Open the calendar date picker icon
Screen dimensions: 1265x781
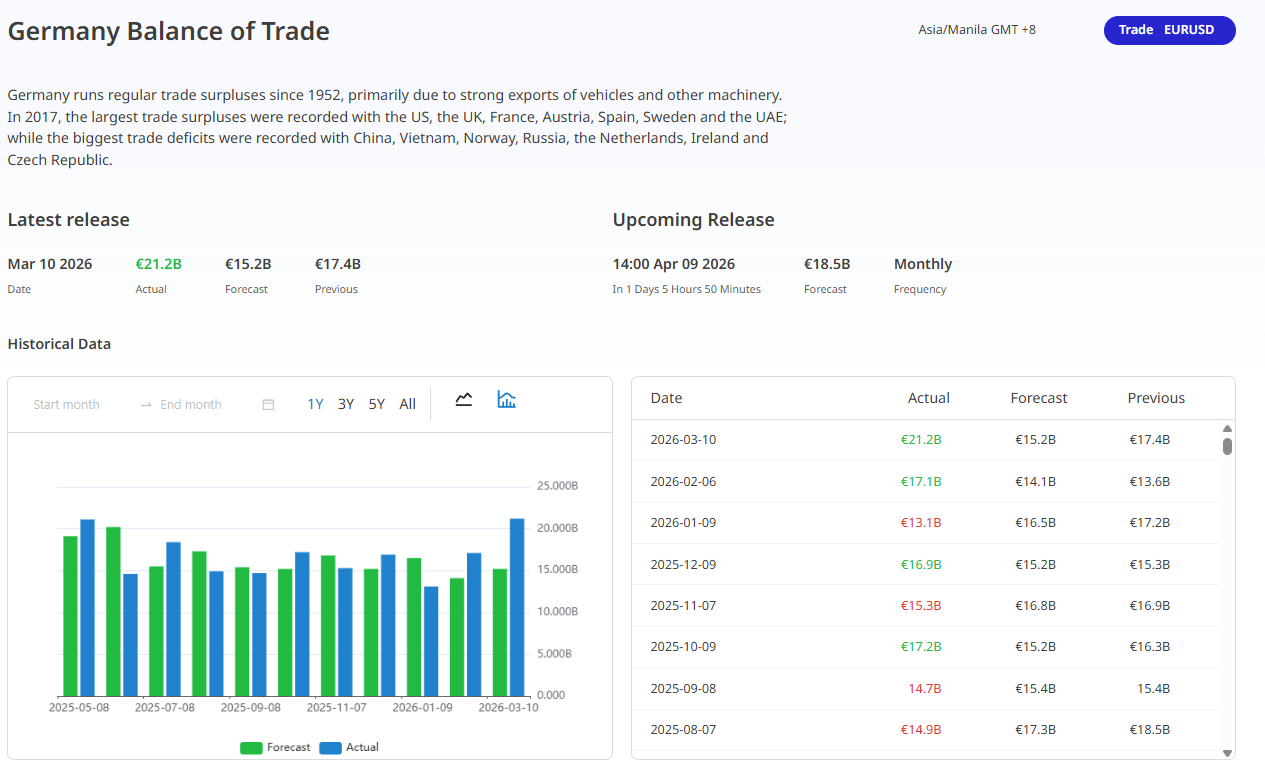coord(268,405)
